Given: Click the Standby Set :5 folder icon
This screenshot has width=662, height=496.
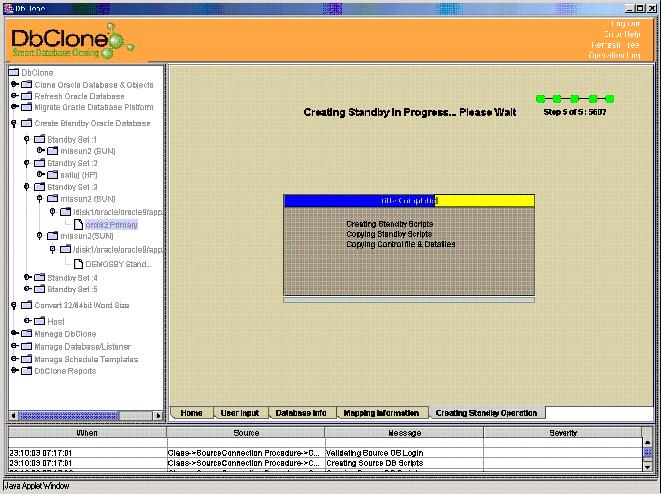Looking at the screenshot, I should (x=39, y=289).
